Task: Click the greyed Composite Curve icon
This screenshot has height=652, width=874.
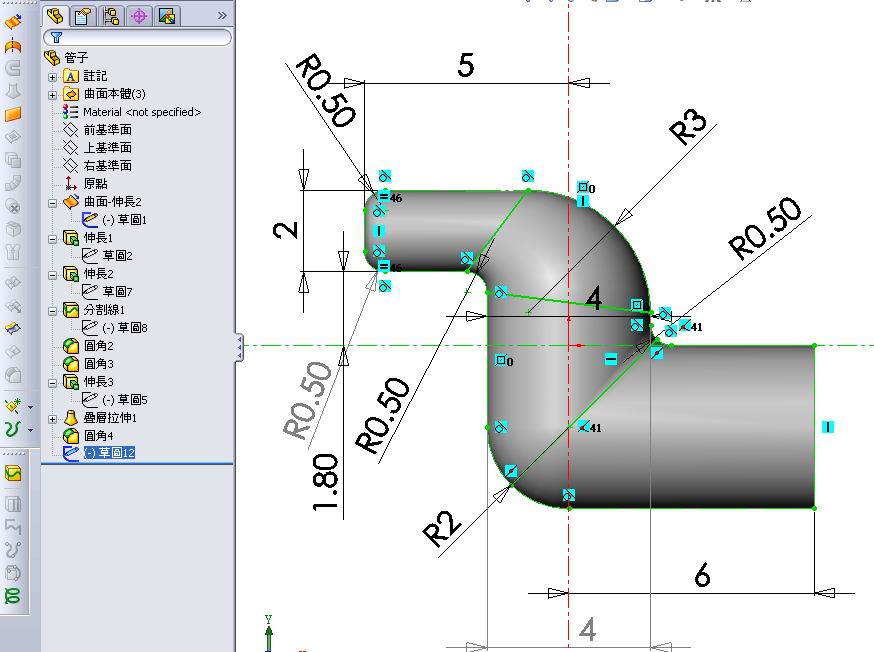Action: tap(13, 527)
